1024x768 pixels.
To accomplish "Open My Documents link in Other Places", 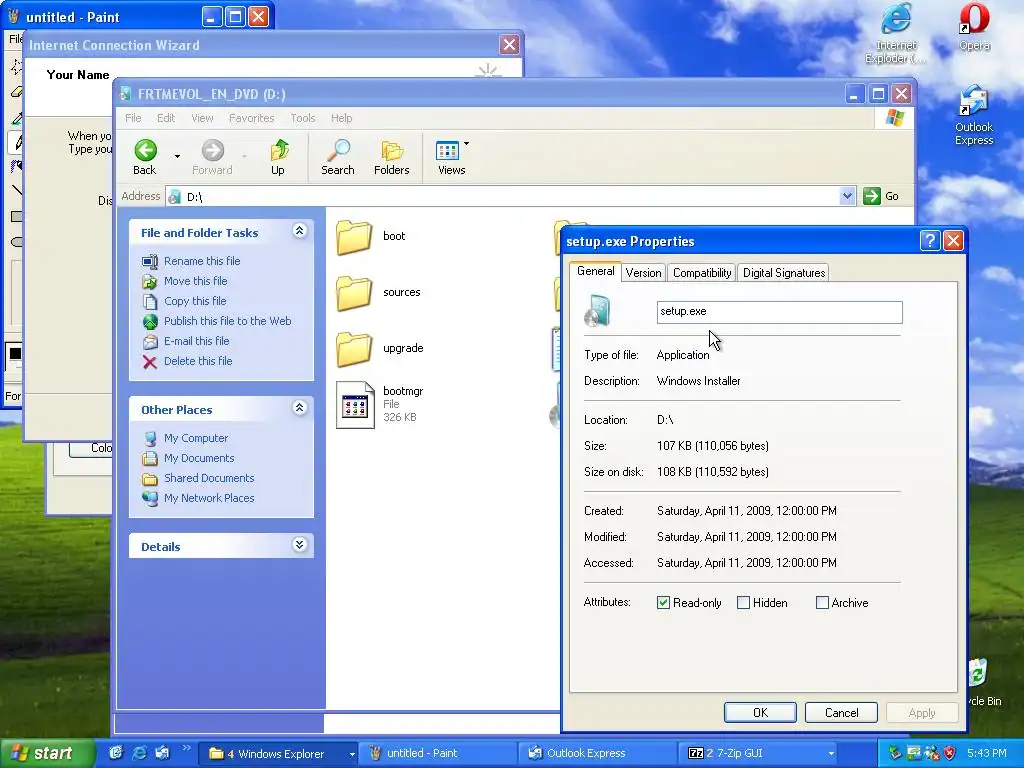I will click(199, 458).
